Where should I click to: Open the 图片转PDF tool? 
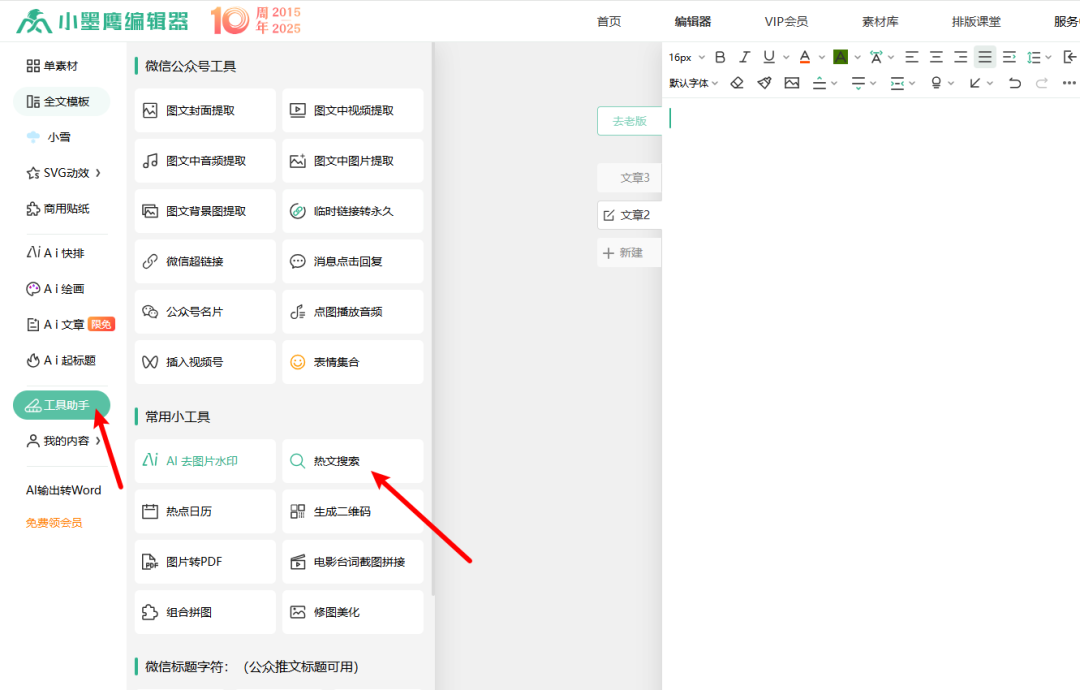pyautogui.click(x=205, y=562)
